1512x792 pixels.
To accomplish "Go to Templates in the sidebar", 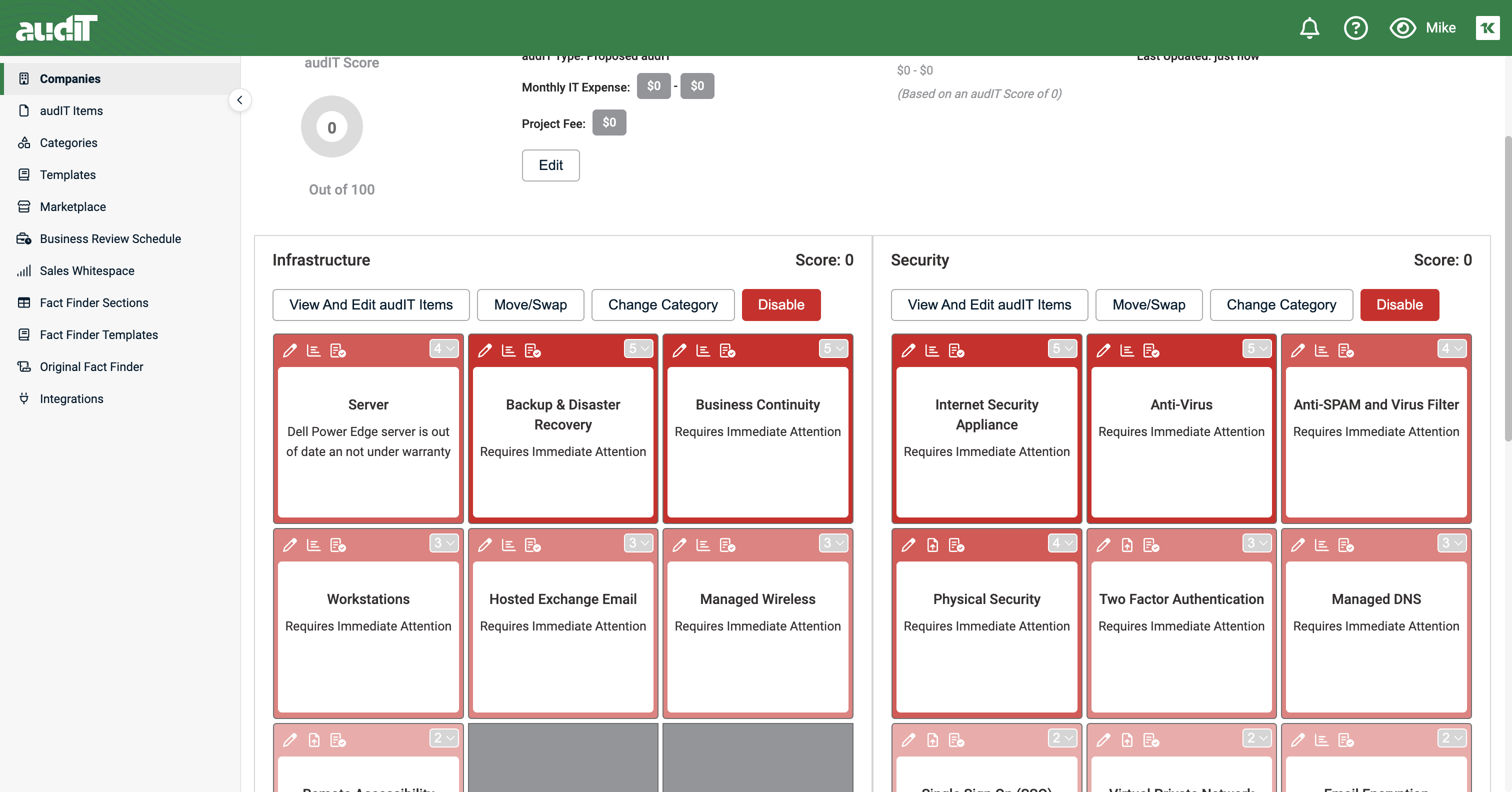I will 120,174.
